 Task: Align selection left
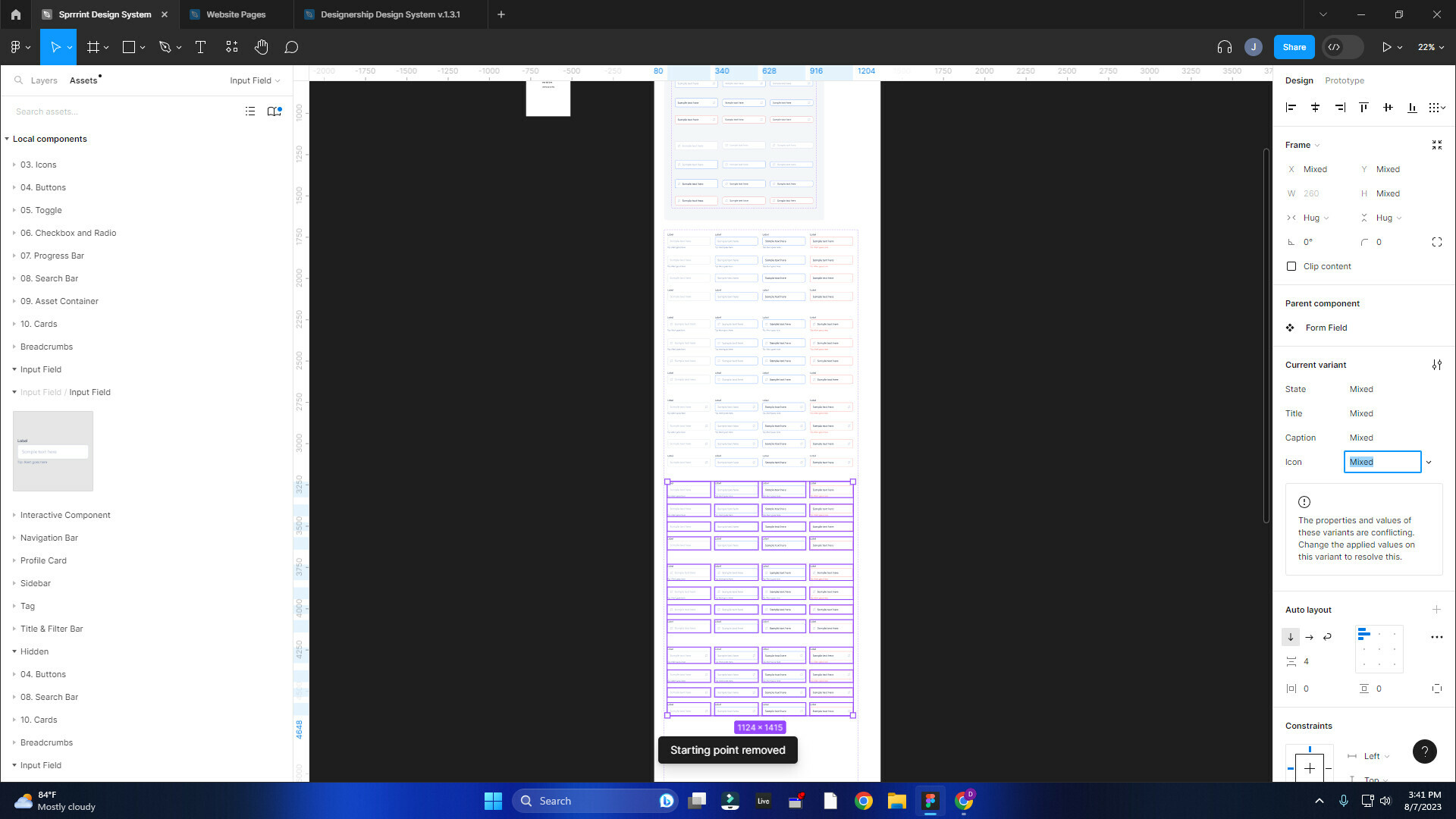(1291, 108)
